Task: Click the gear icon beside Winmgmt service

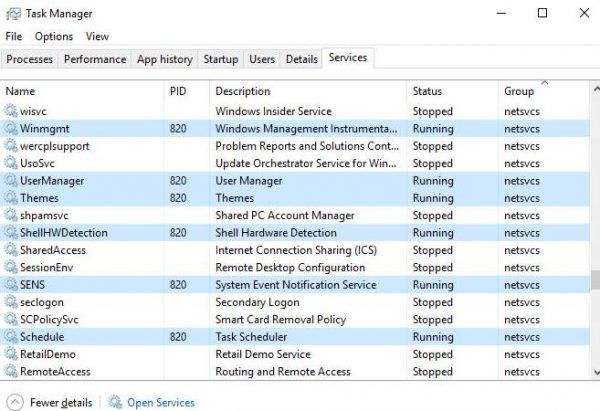Action: tap(11, 129)
